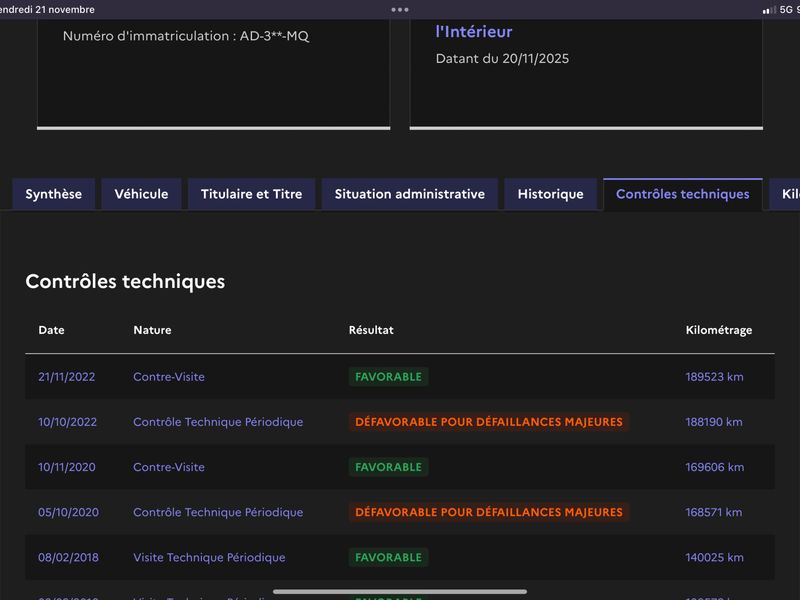Show the Historique tab
This screenshot has width=800, height=600.
point(550,194)
